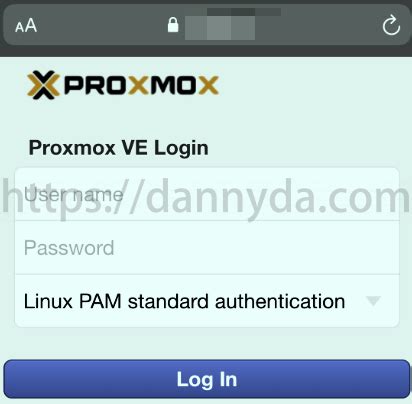Click the word 'Login' in the heading

(181, 148)
